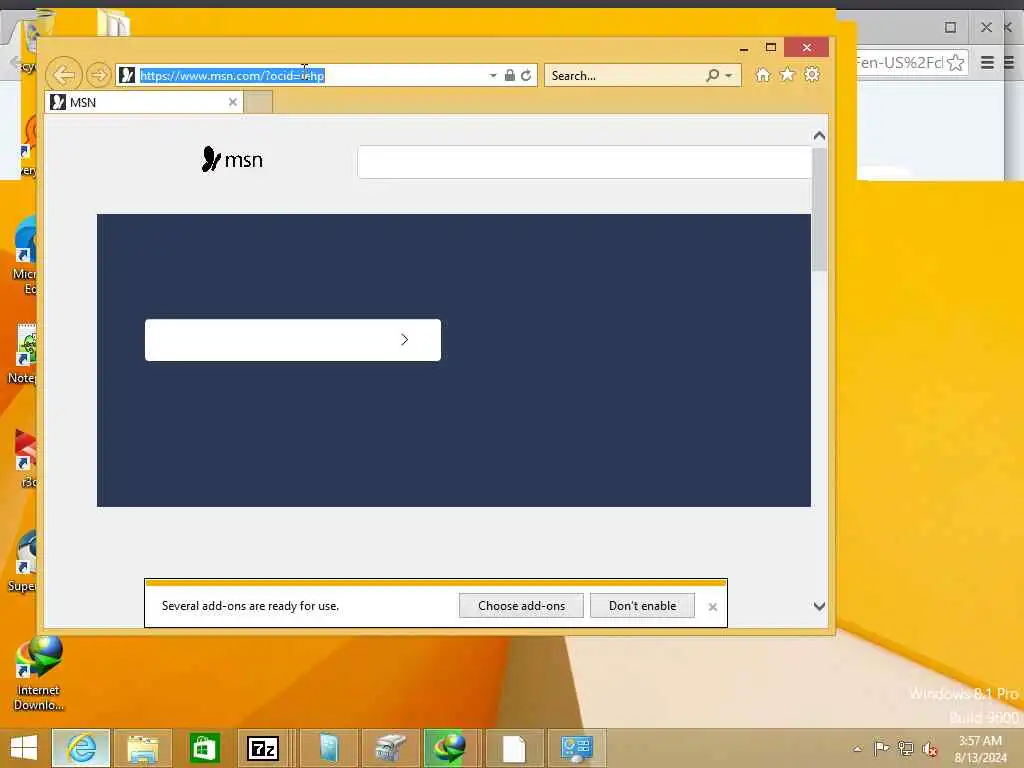Click Internet Explorer taskbar icon

81,748
